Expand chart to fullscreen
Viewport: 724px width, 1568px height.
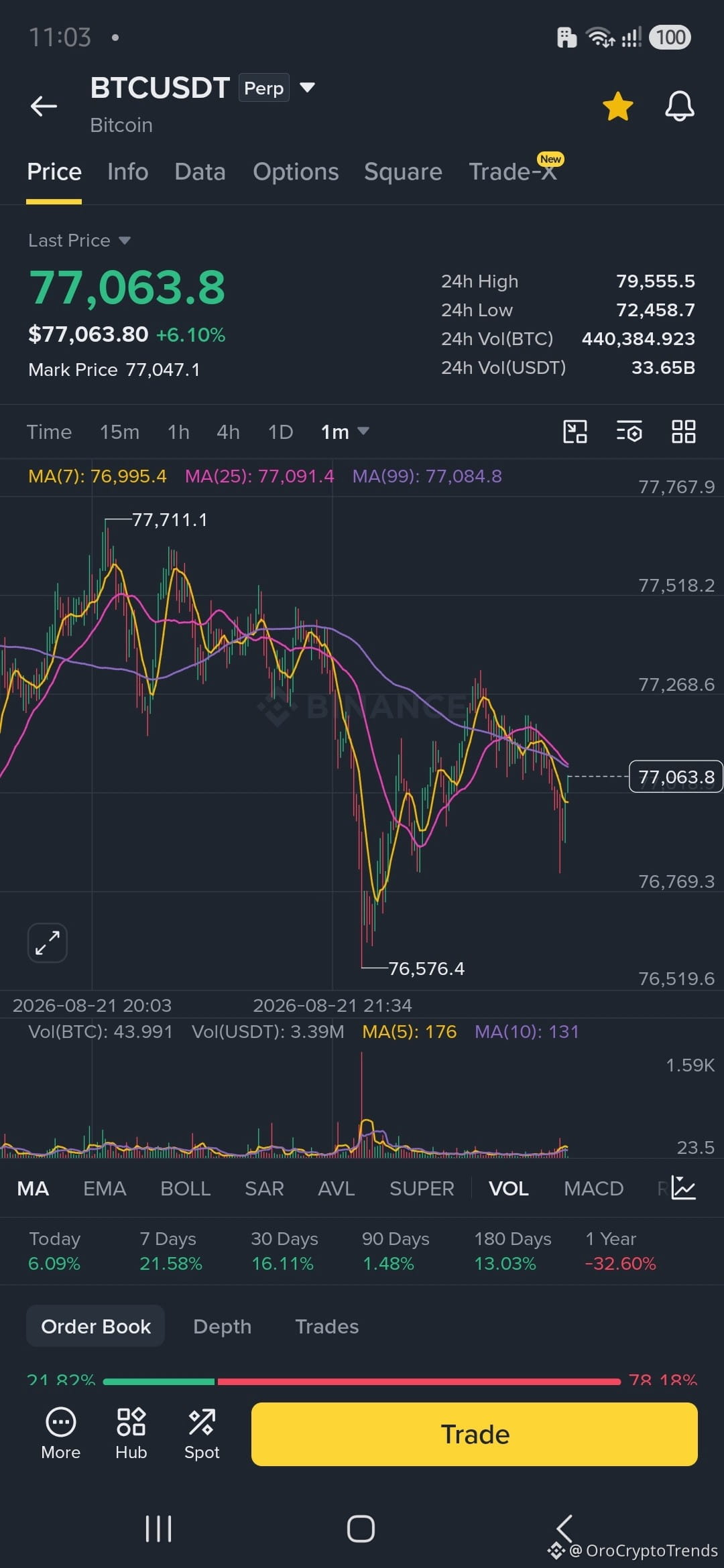48,943
